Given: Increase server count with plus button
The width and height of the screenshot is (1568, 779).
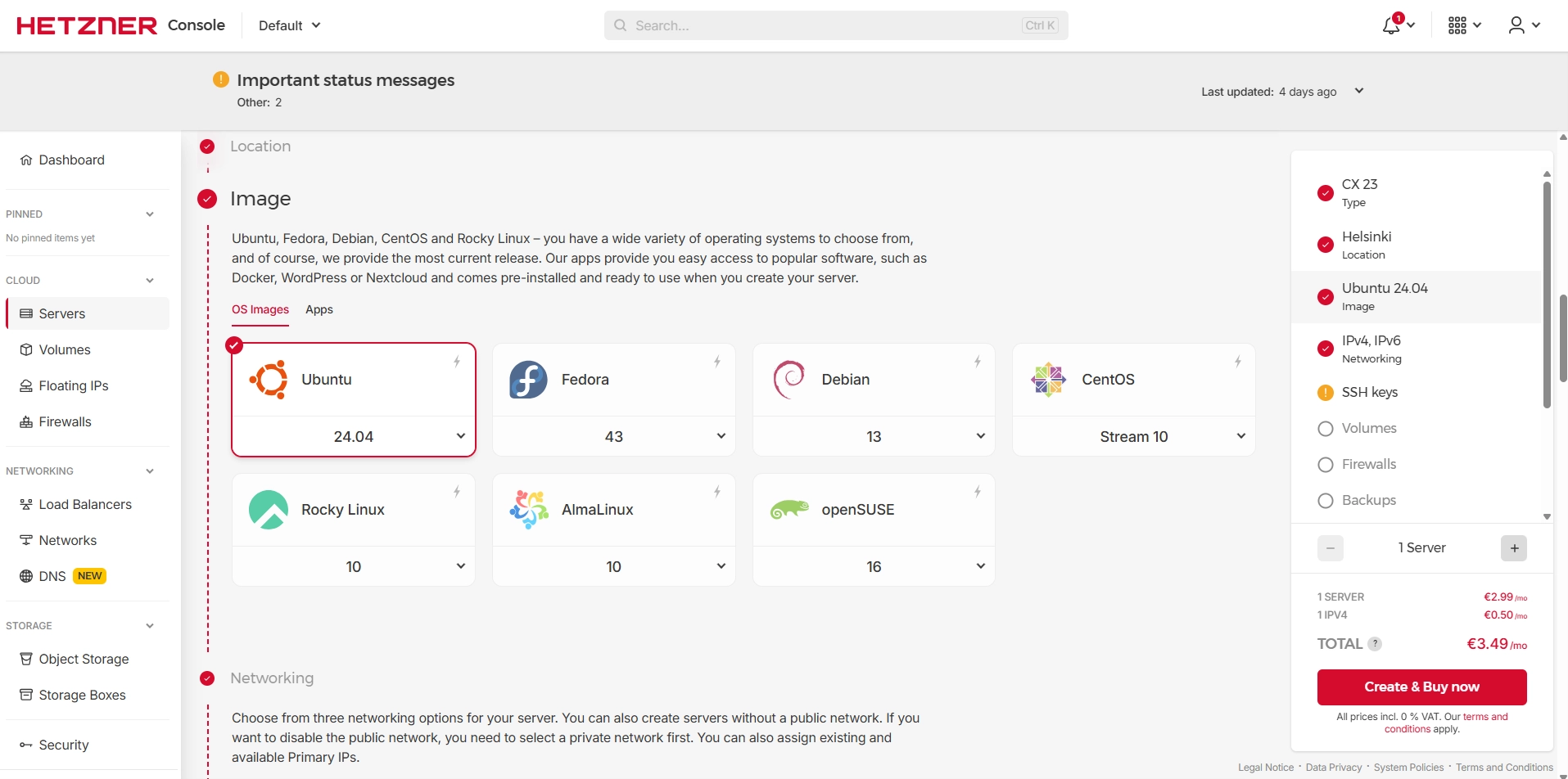Looking at the screenshot, I should point(1514,548).
